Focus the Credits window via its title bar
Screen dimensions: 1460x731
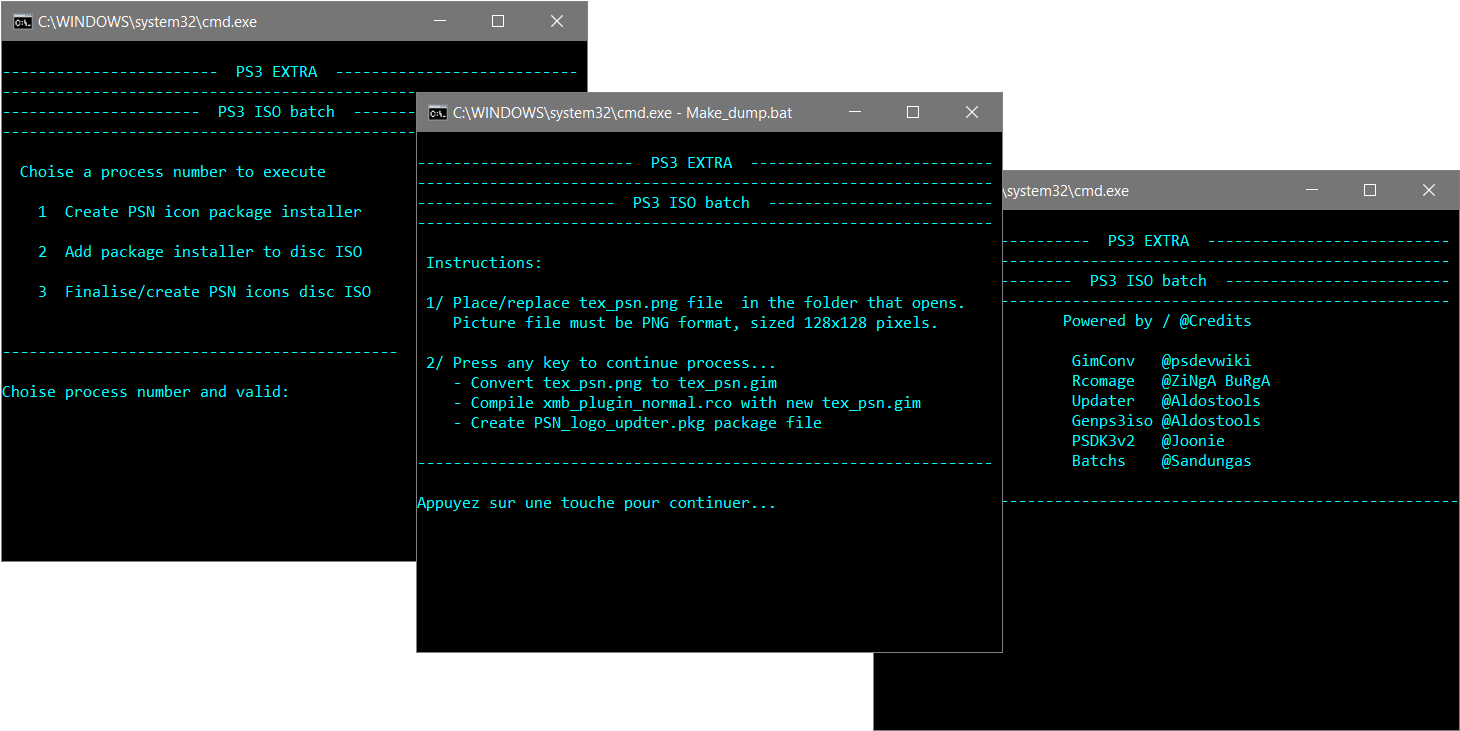[x=1150, y=190]
